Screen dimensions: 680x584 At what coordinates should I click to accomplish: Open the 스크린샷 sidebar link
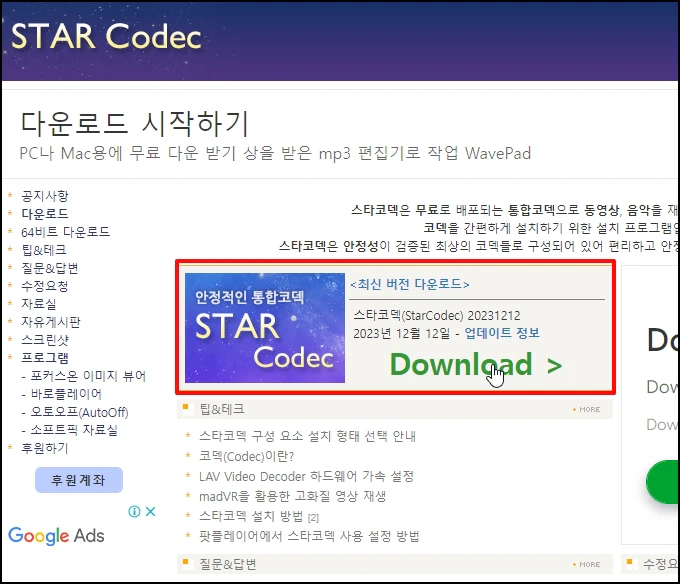click(x=45, y=340)
